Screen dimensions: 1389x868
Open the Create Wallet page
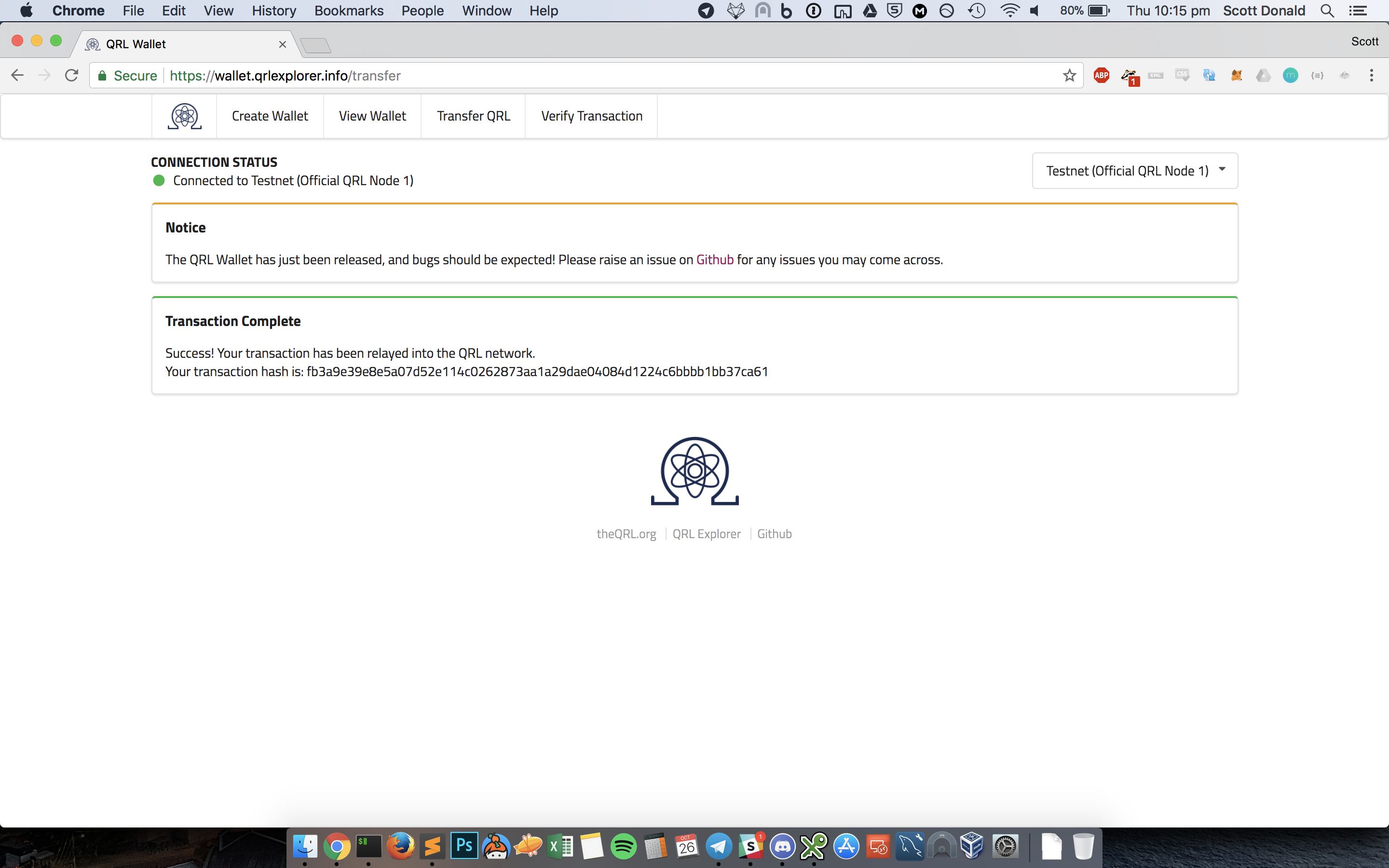[x=270, y=116]
